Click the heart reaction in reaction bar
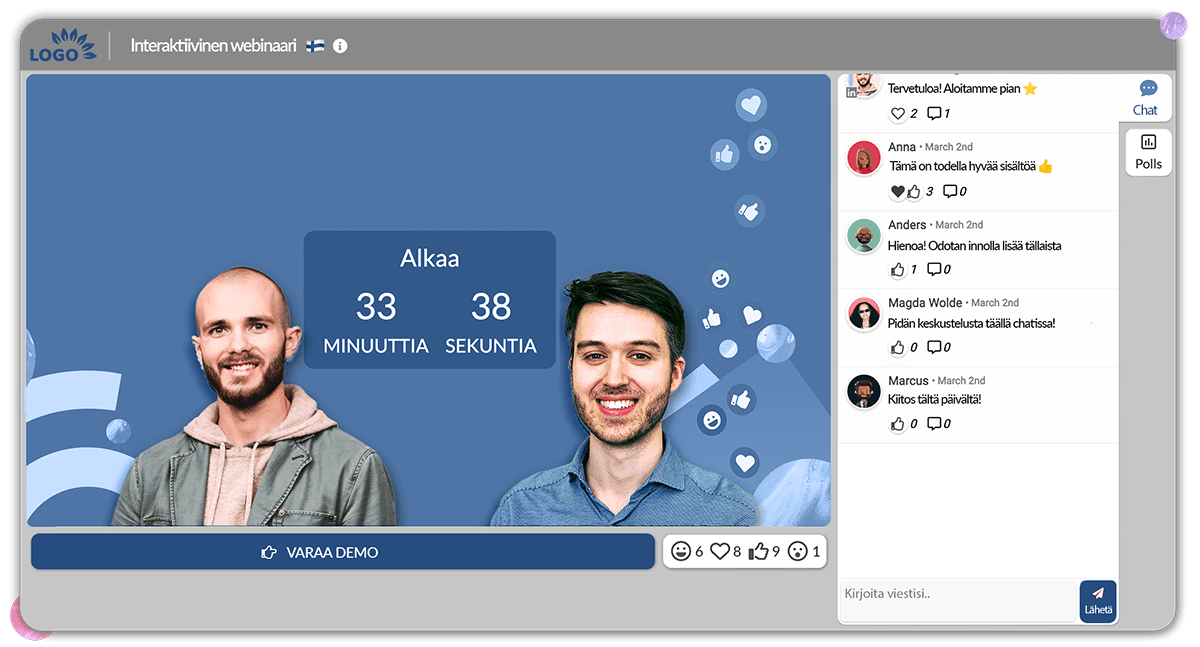The width and height of the screenshot is (1200, 647). point(720,551)
